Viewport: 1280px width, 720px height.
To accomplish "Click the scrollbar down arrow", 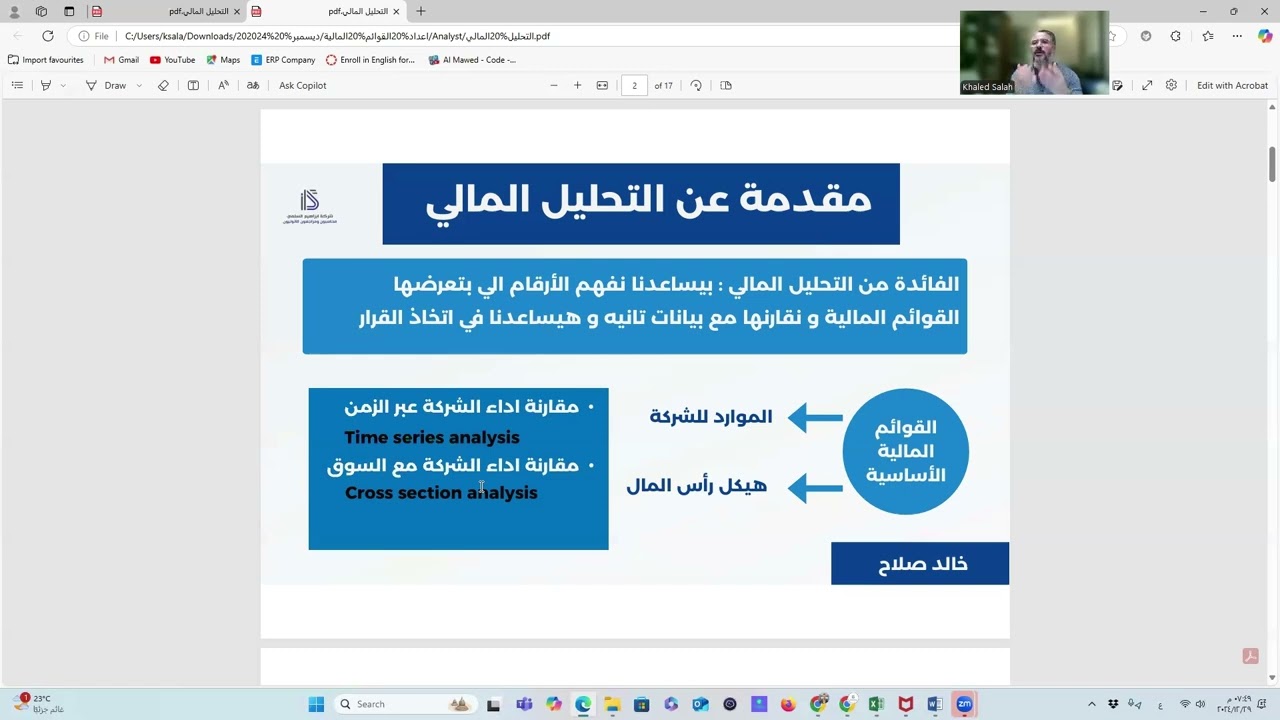I will click(1272, 678).
